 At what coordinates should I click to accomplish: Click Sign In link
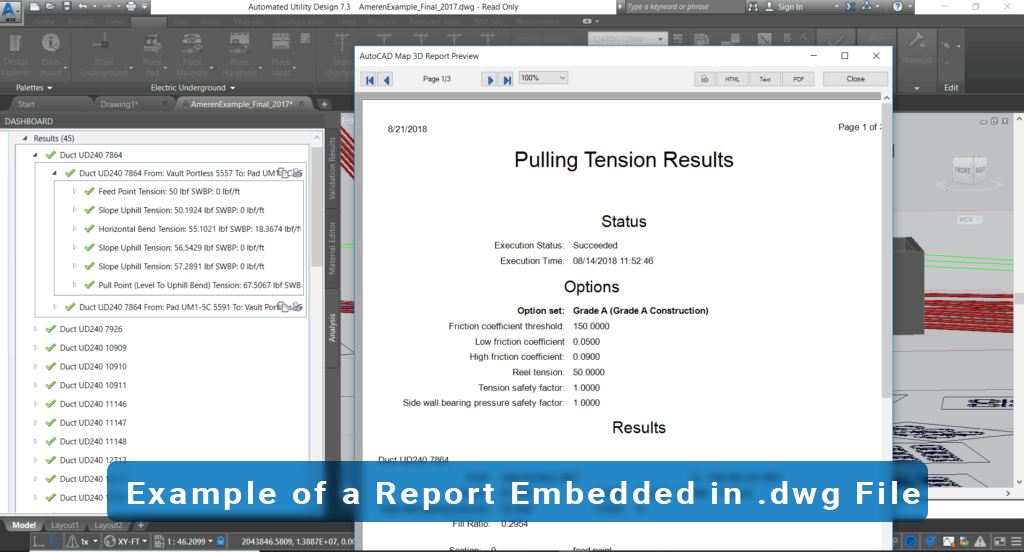point(790,7)
